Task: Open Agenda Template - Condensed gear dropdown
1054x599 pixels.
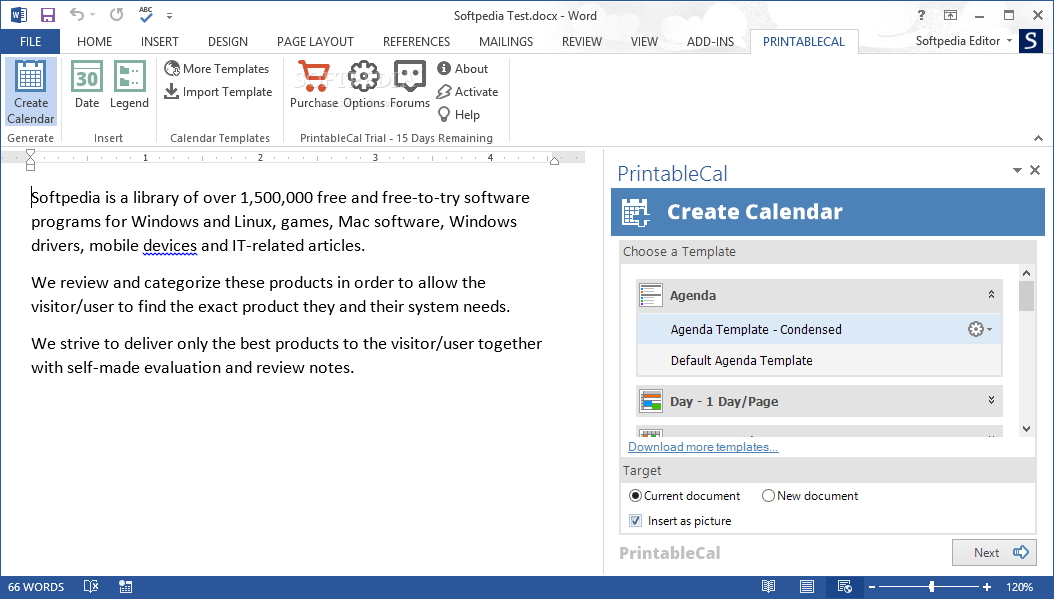Action: [980, 329]
